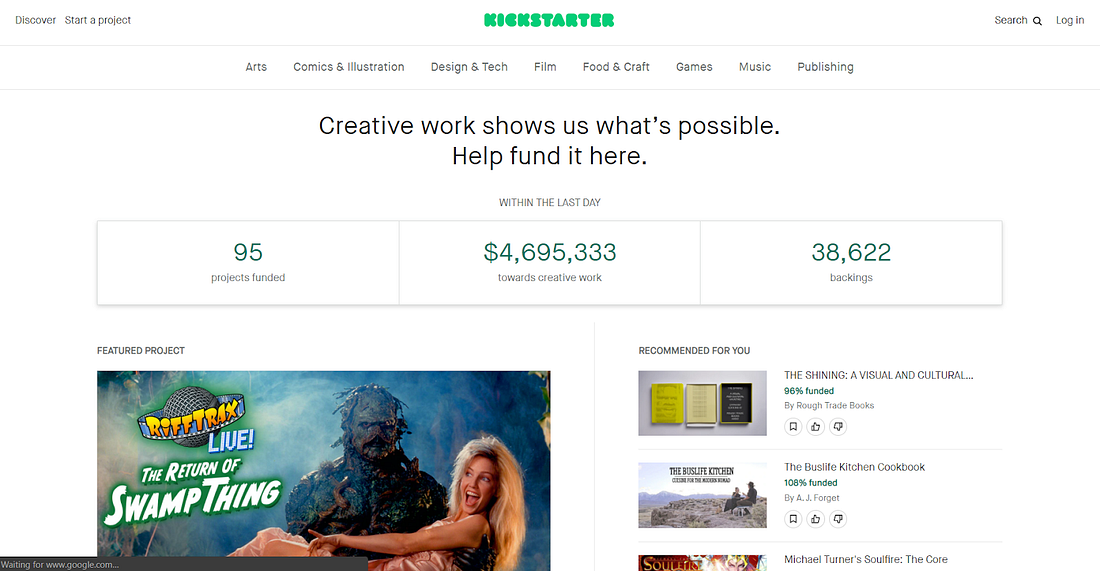Open the Arts category
Image resolution: width=1100 pixels, height=571 pixels.
click(256, 67)
